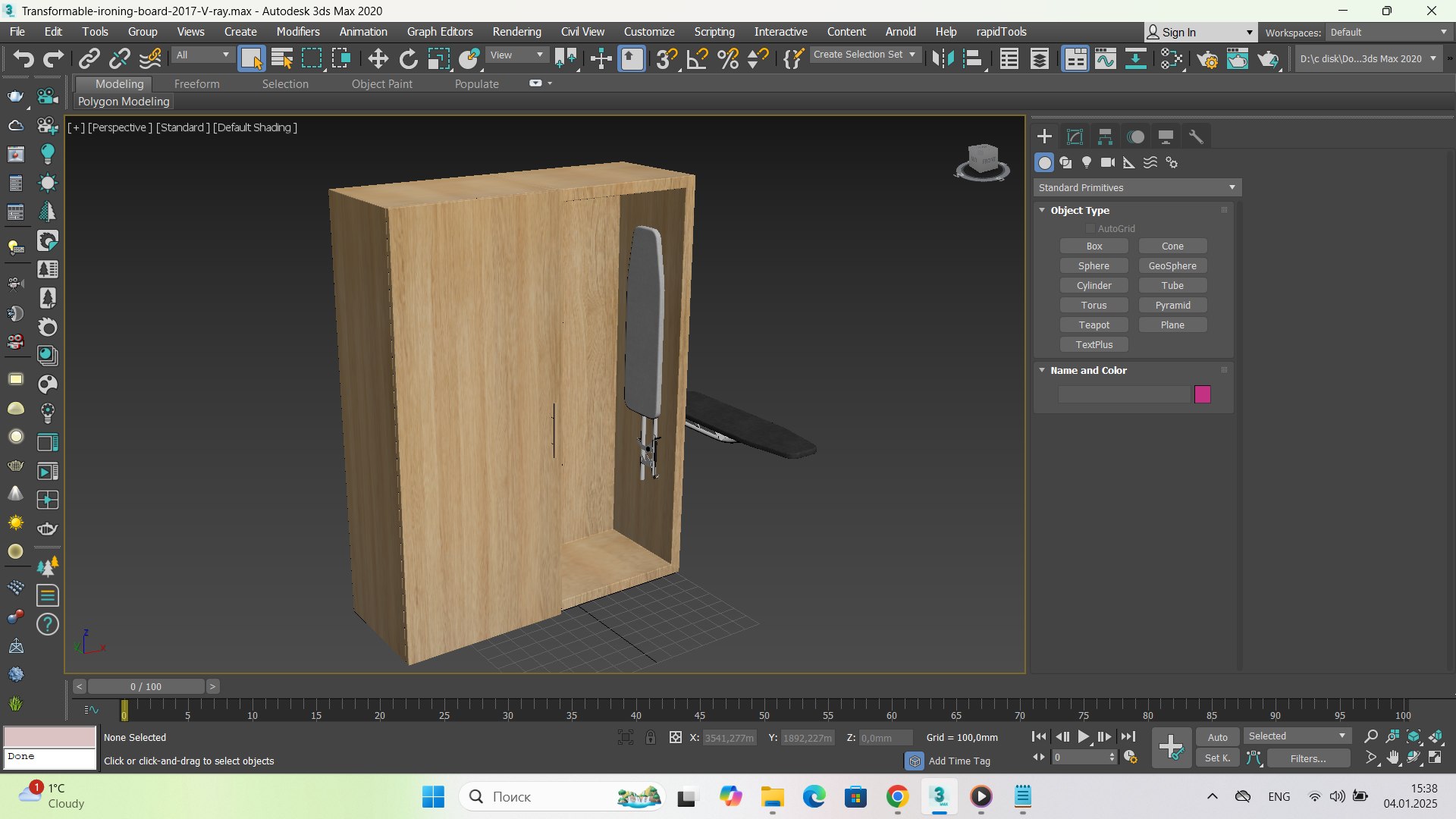Switch to Cameras creation category
The image size is (1456, 819).
coord(1108,162)
